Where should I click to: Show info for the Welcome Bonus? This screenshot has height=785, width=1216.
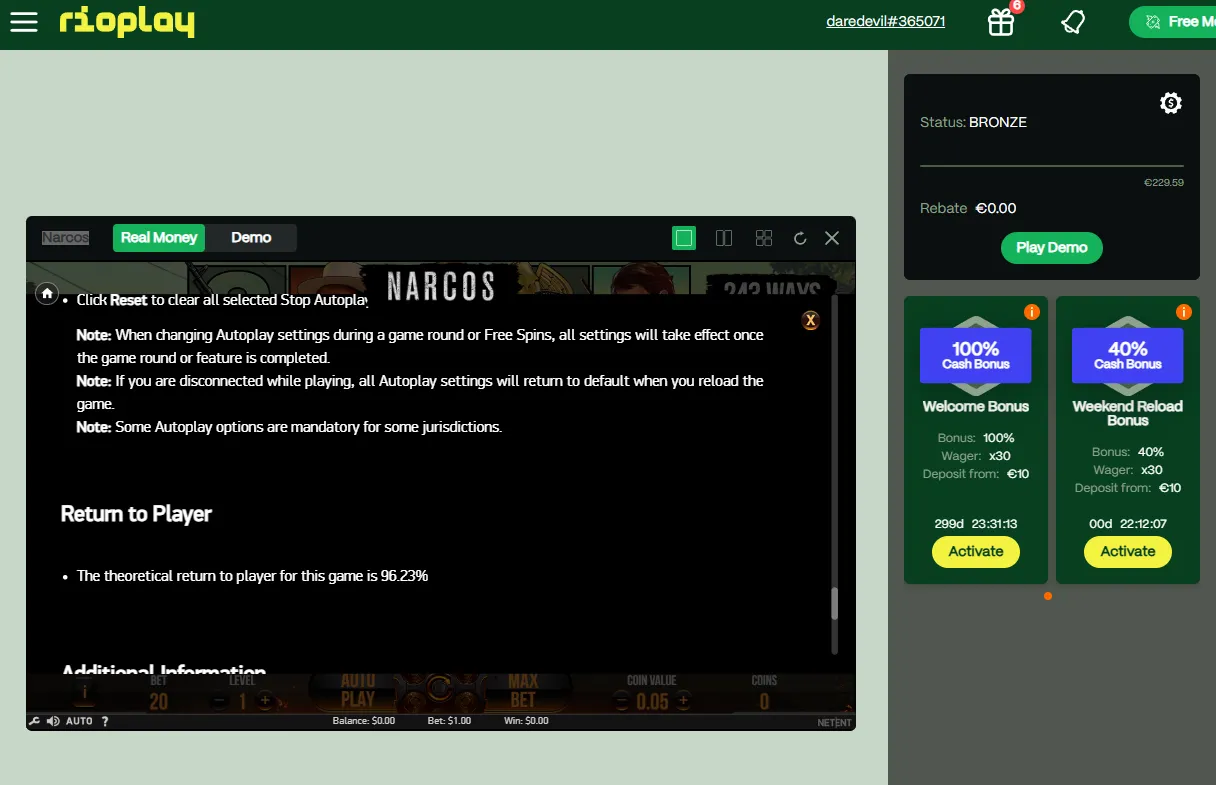1032,312
